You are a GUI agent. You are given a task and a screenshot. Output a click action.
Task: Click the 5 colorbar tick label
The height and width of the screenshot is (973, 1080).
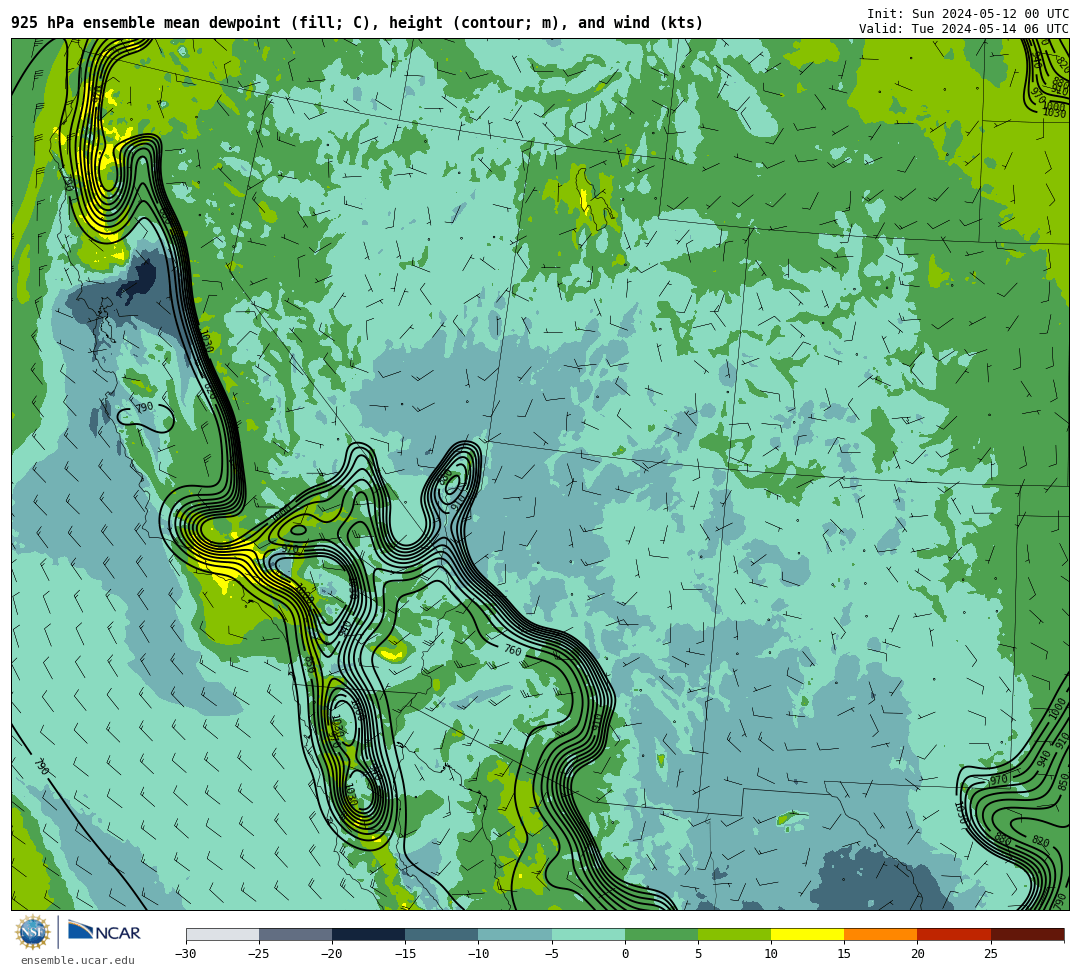pos(698,954)
